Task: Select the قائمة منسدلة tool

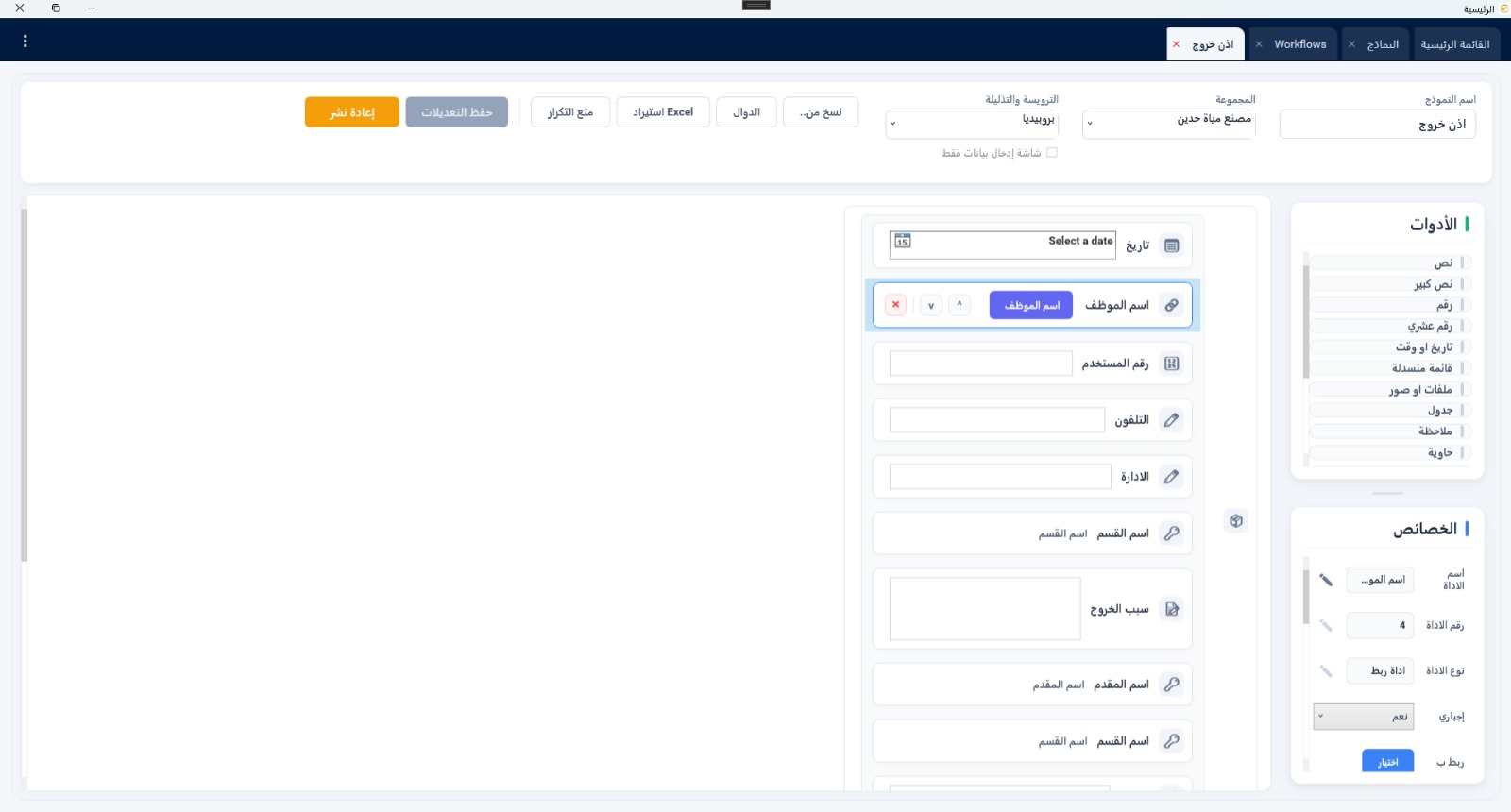Action: 1390,368
